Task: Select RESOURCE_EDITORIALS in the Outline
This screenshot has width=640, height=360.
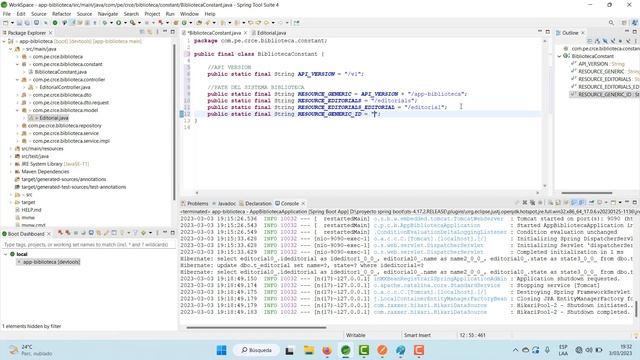Action: (604, 79)
